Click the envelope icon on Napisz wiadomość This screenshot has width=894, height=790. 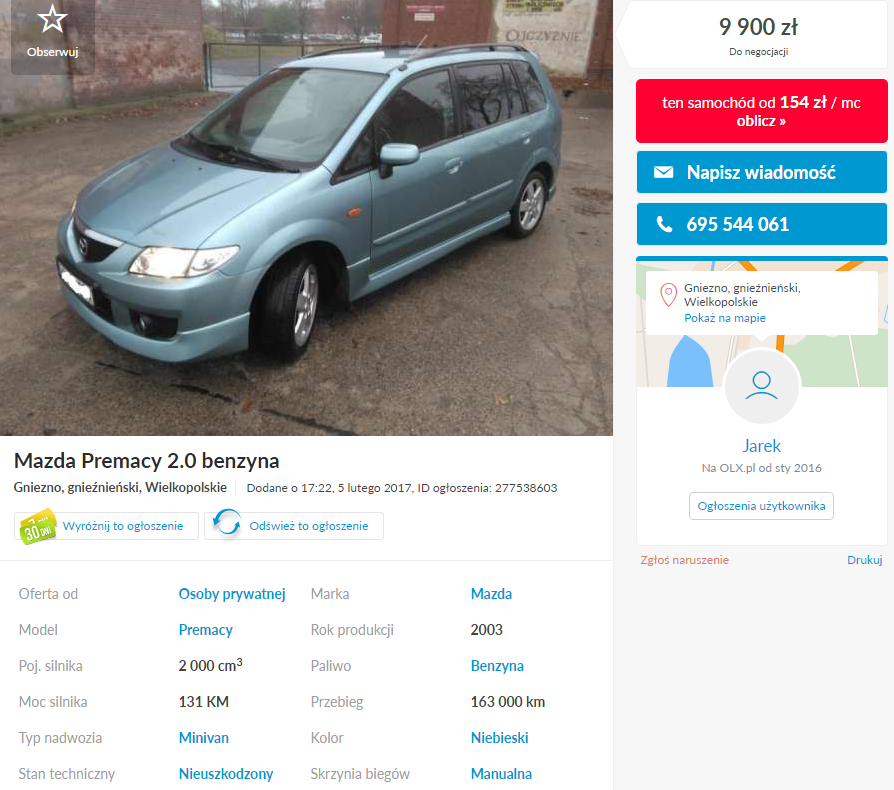pyautogui.click(x=663, y=172)
